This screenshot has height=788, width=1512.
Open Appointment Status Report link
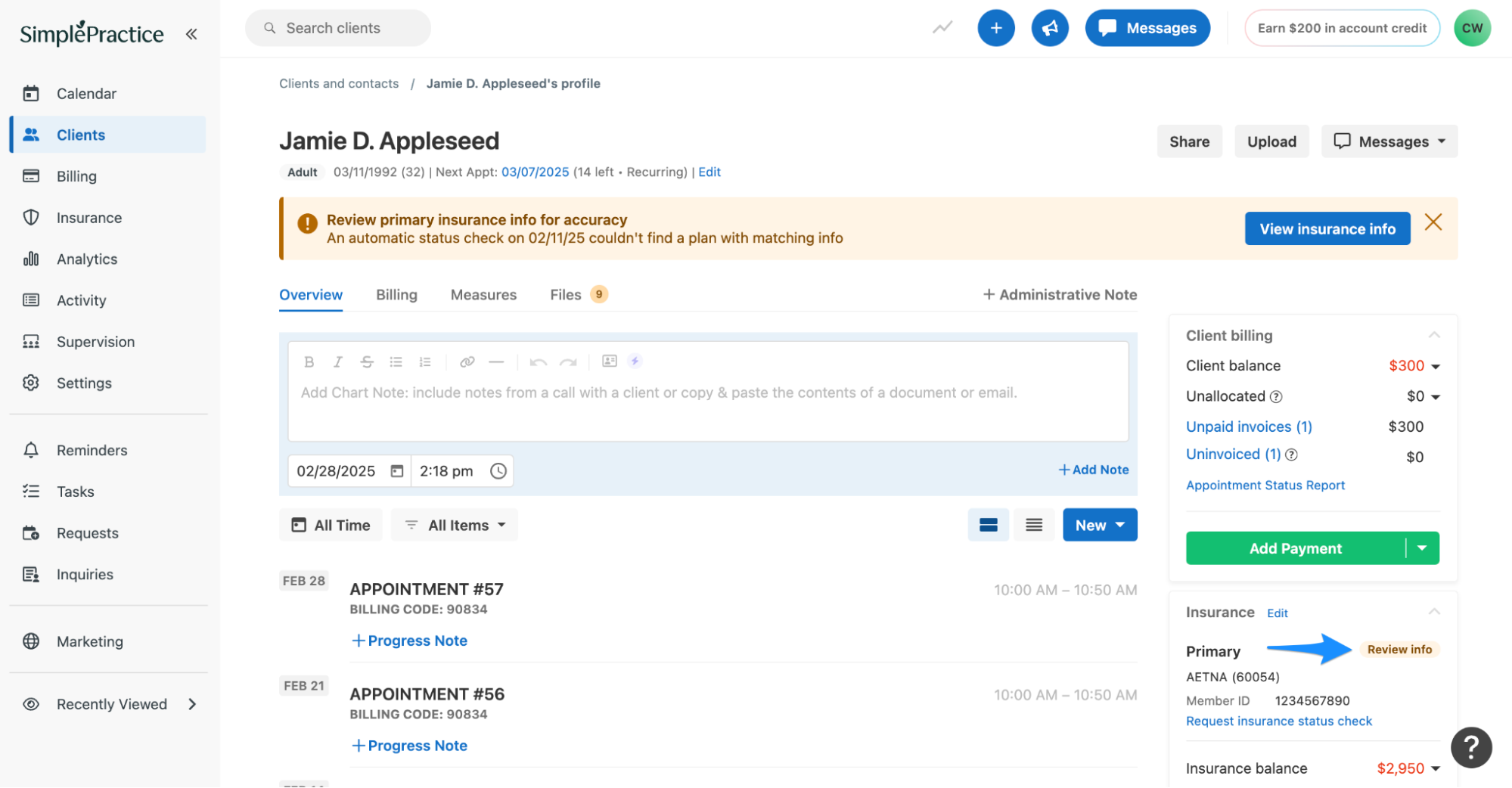pos(1265,486)
